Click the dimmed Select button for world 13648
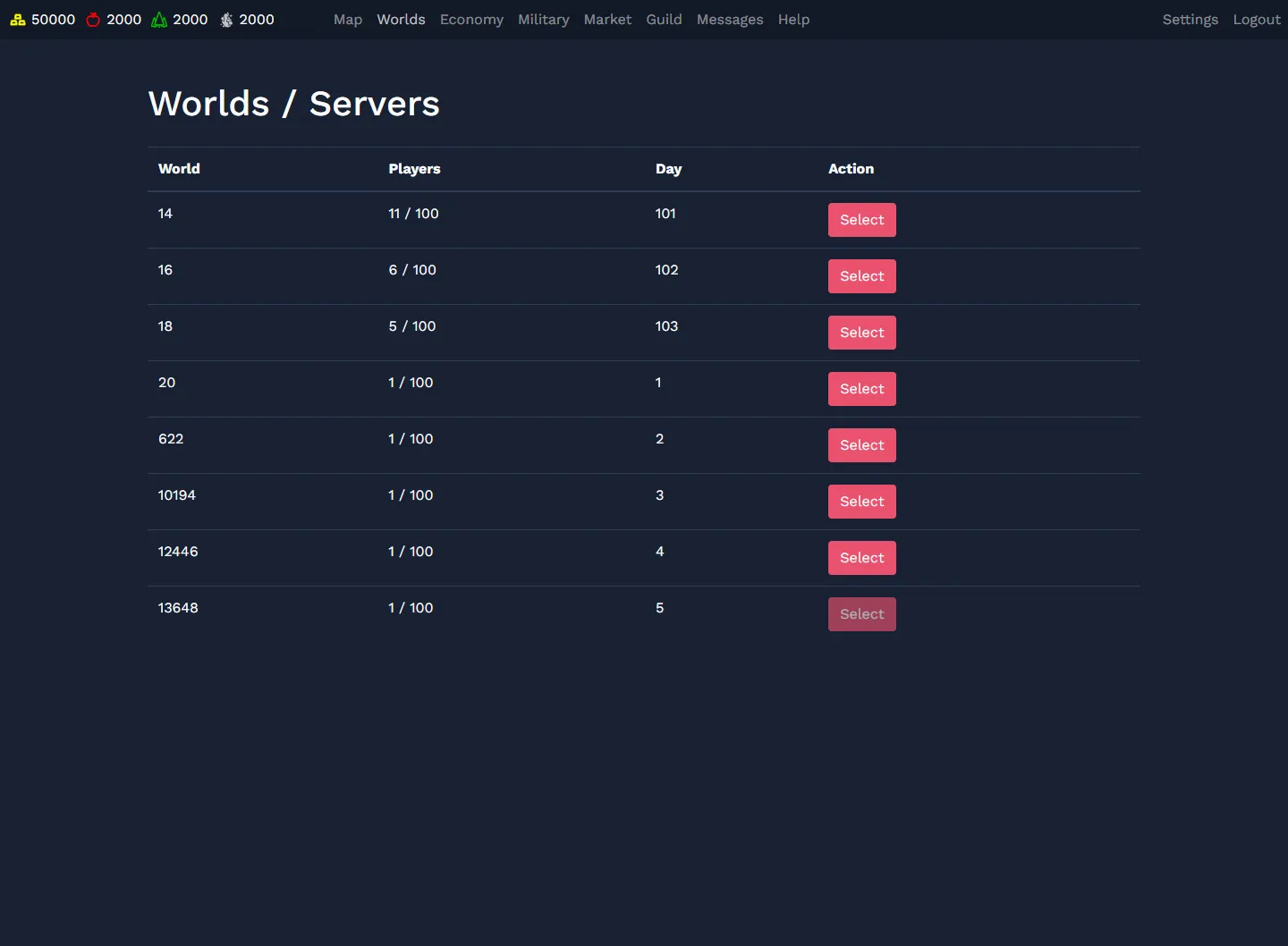1288x946 pixels. pyautogui.click(x=862, y=614)
